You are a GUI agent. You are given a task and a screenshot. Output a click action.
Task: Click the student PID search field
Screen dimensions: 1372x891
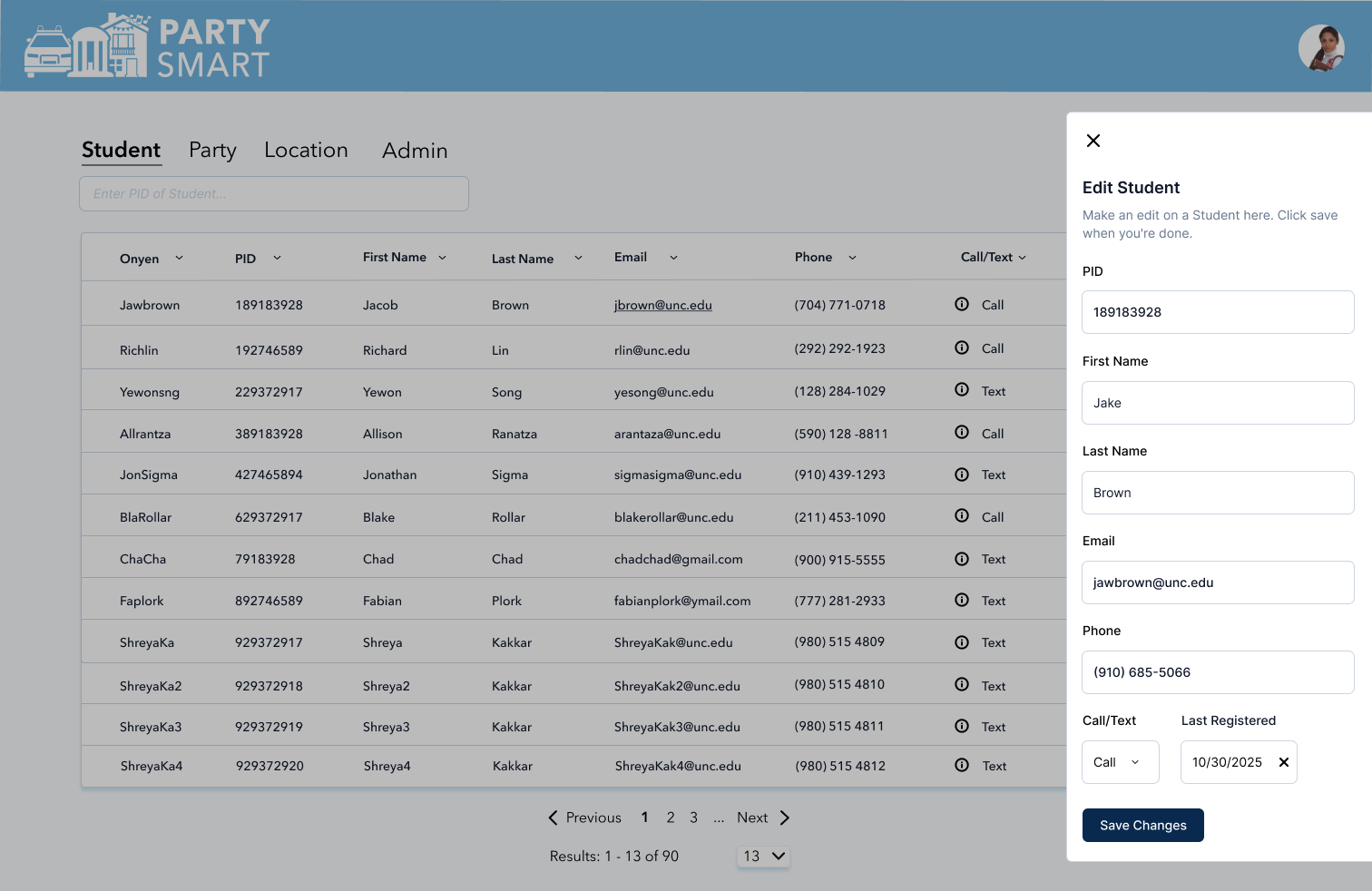coord(274,193)
